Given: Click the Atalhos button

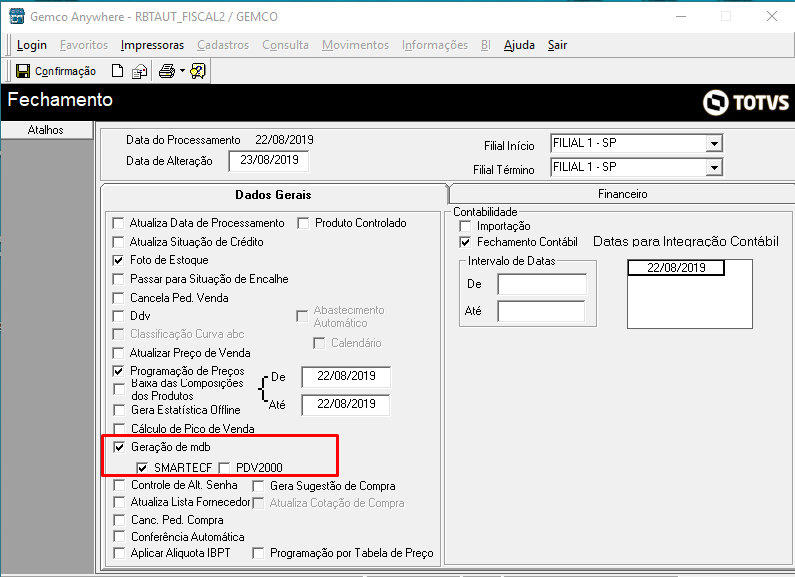Looking at the screenshot, I should (x=46, y=130).
